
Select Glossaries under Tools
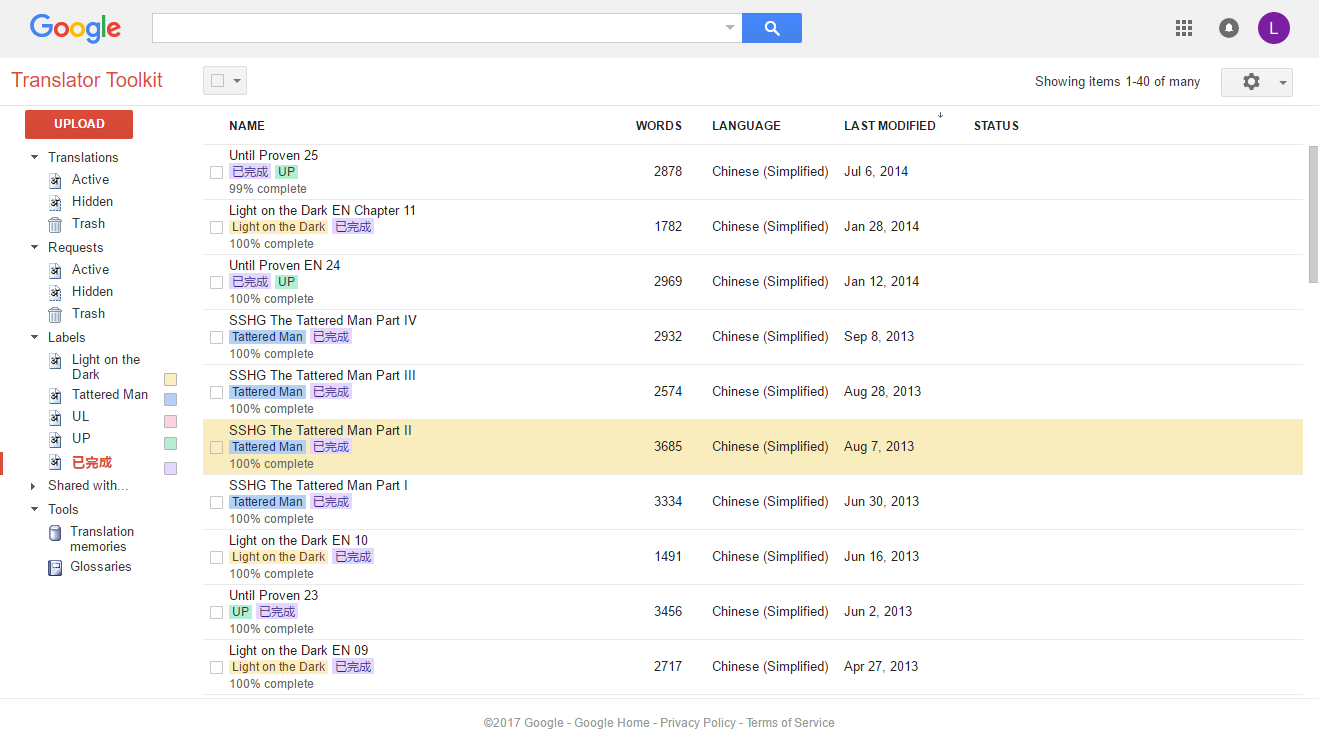point(101,567)
